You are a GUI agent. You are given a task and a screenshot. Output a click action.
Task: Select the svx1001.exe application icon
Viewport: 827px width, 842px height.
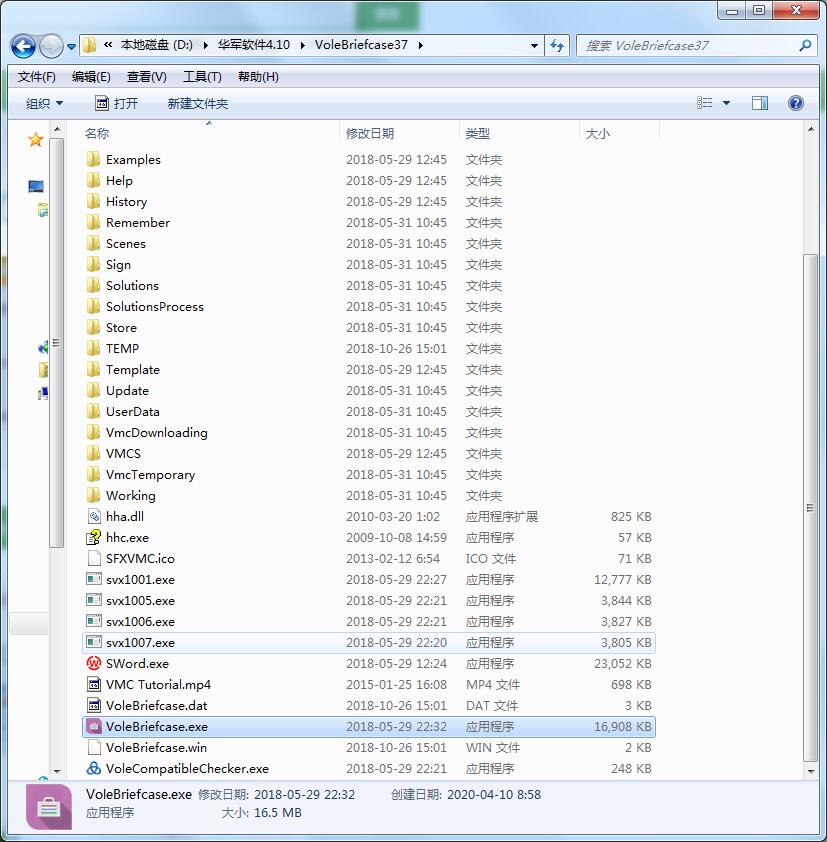93,579
